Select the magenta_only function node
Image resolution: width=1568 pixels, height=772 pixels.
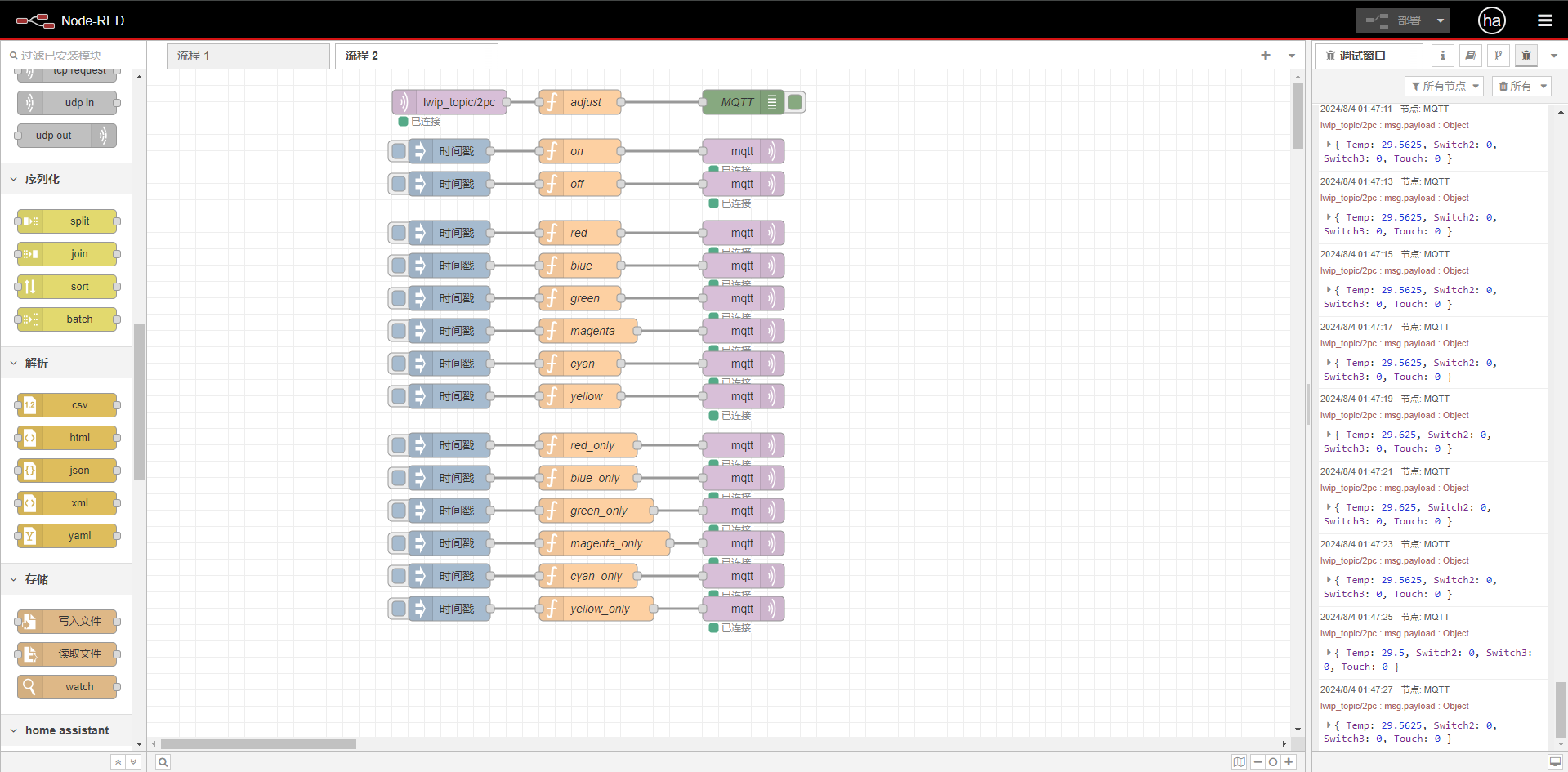pyautogui.click(x=605, y=543)
